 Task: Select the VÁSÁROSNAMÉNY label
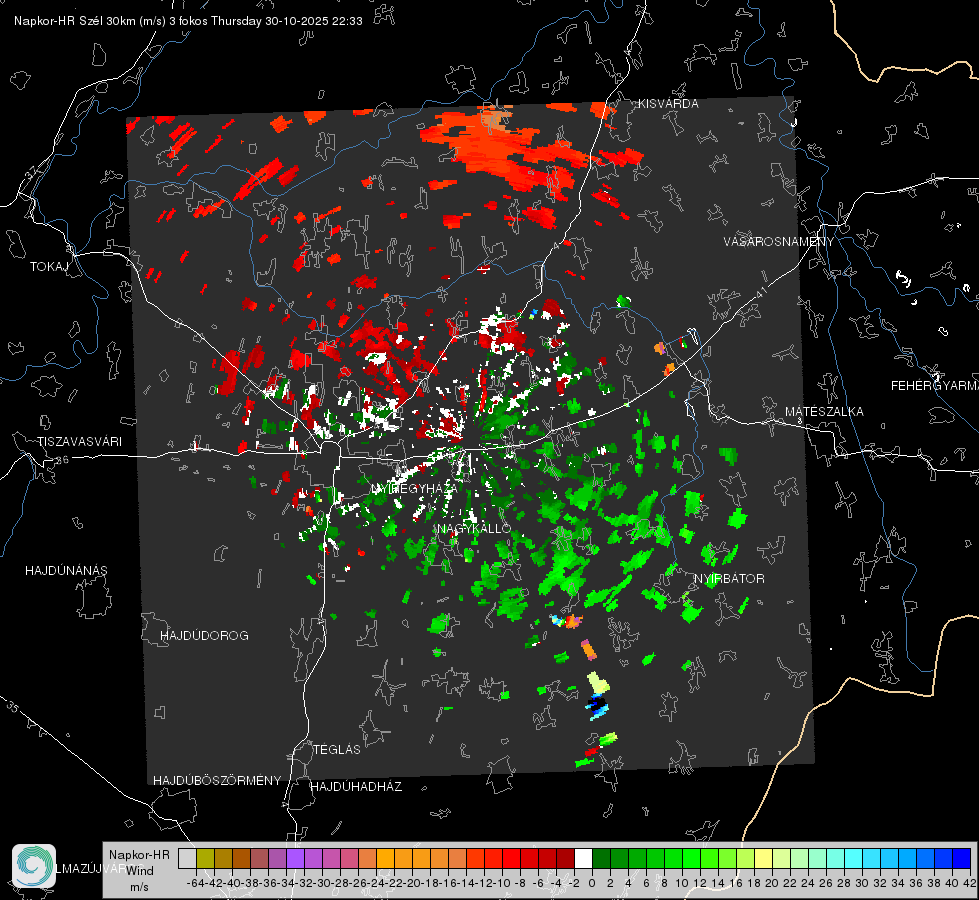pos(779,242)
